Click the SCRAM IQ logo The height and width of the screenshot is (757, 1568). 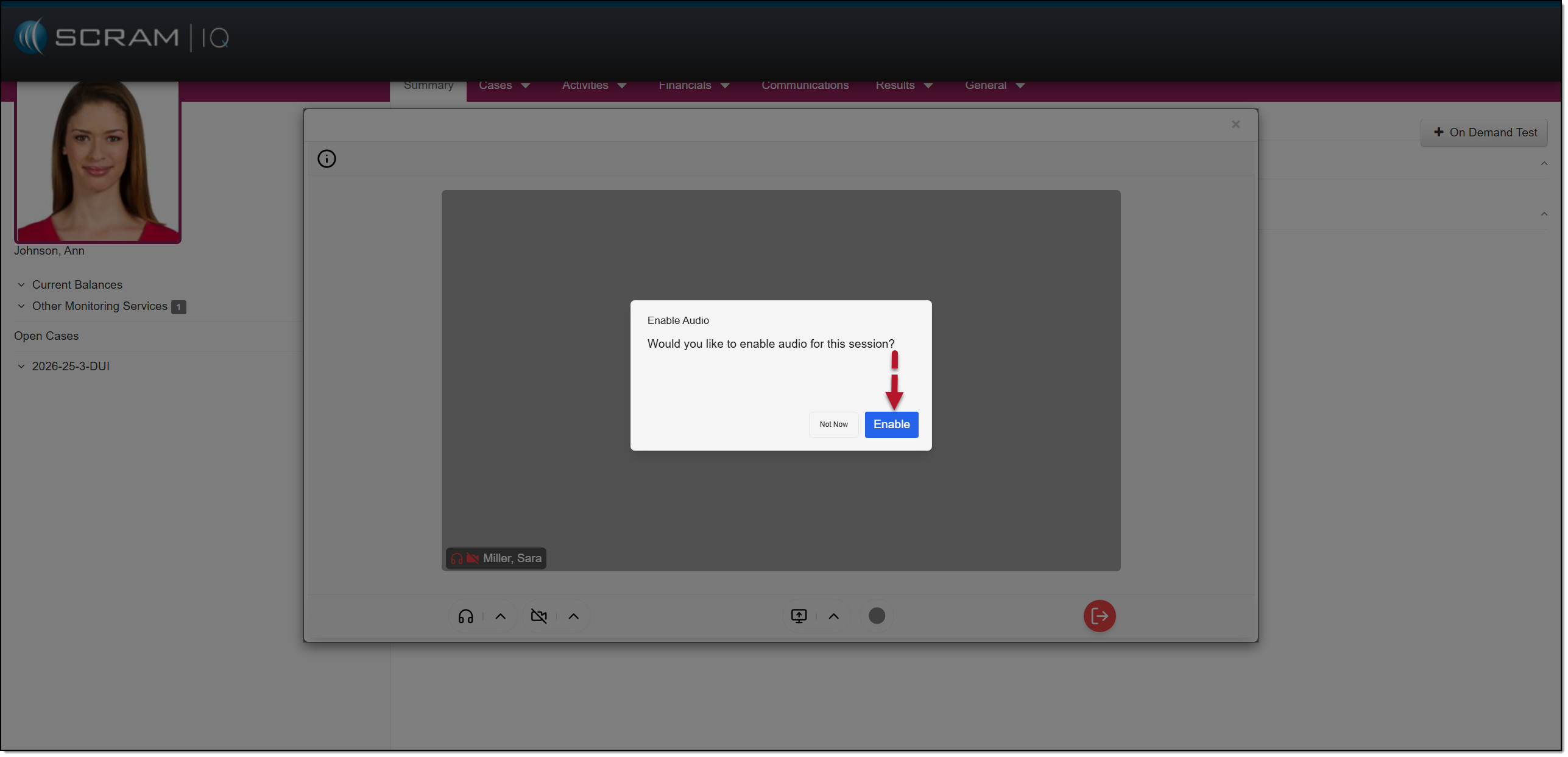[122, 38]
